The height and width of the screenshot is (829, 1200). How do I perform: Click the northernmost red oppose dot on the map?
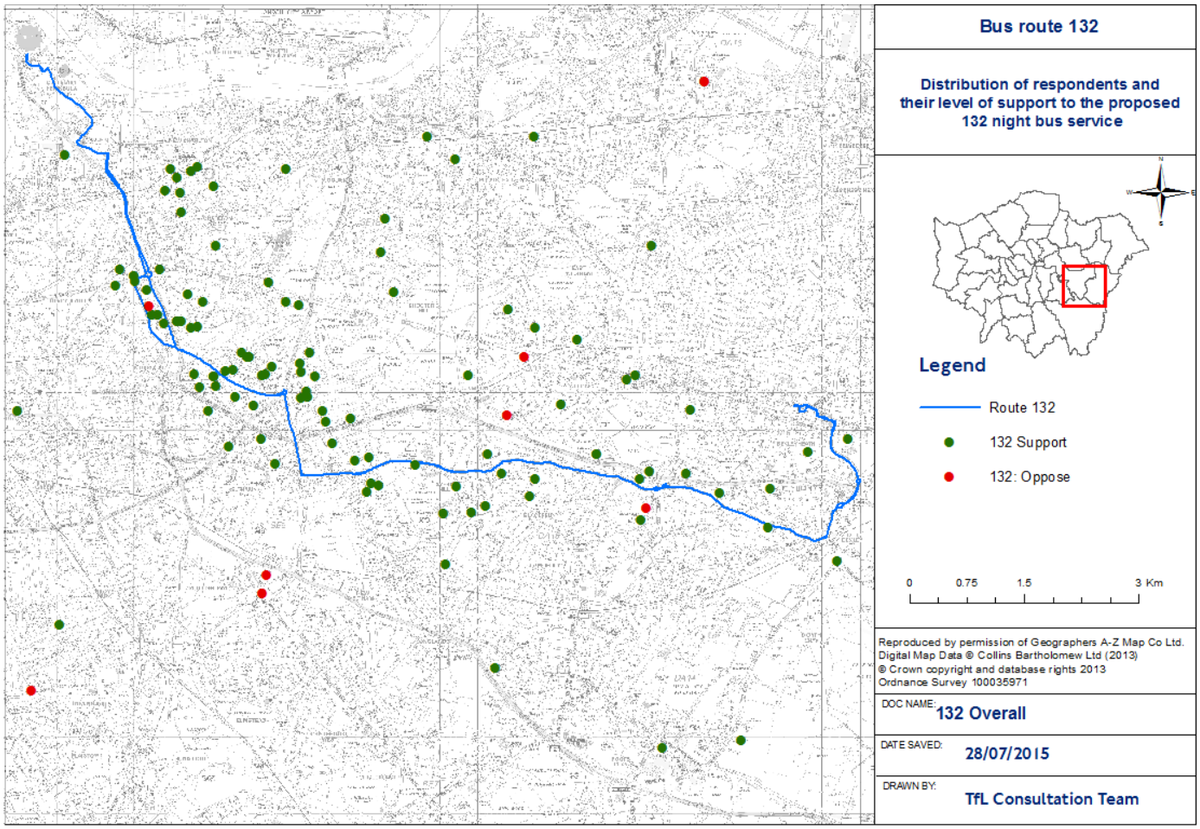coord(704,81)
